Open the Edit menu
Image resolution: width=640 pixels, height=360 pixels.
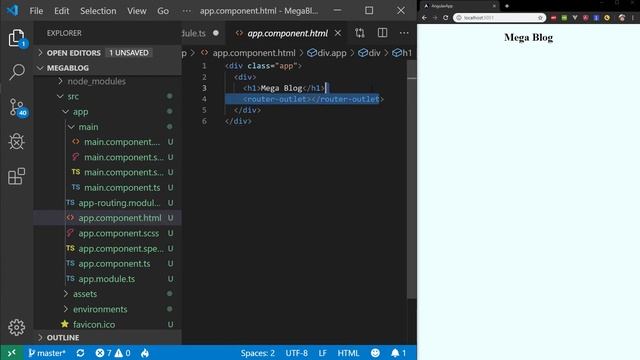coord(62,11)
